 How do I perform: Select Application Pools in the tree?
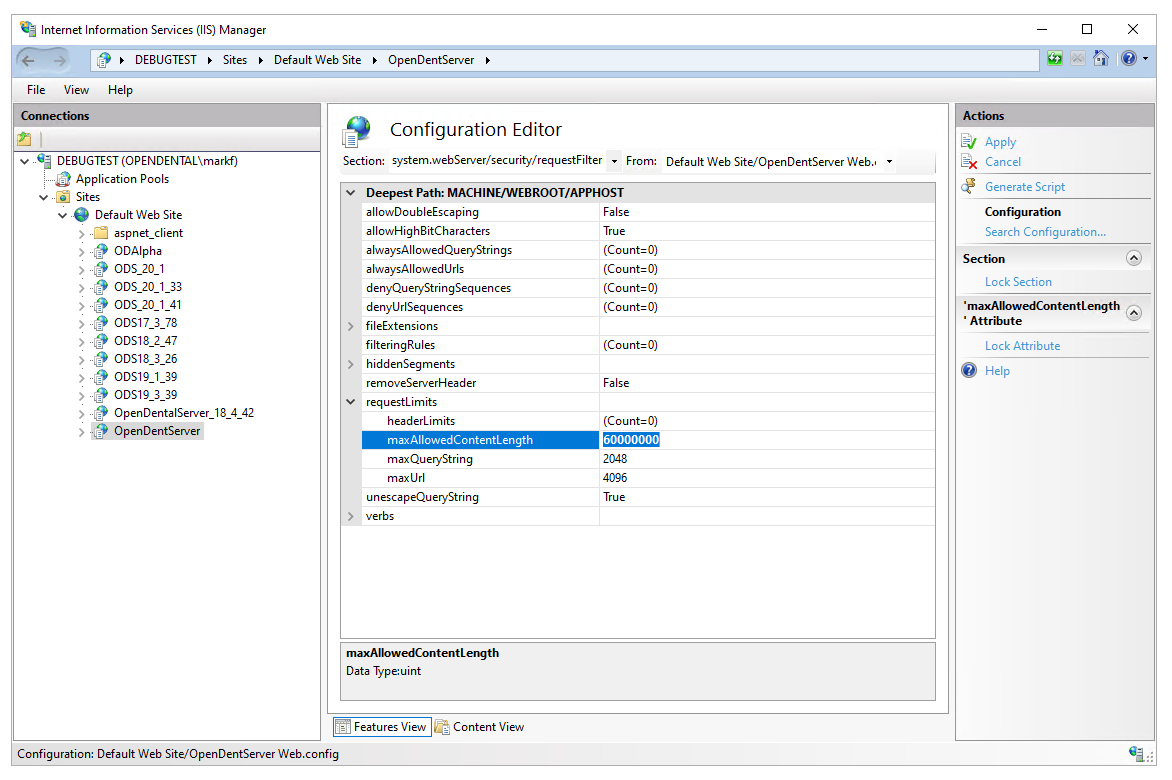122,179
